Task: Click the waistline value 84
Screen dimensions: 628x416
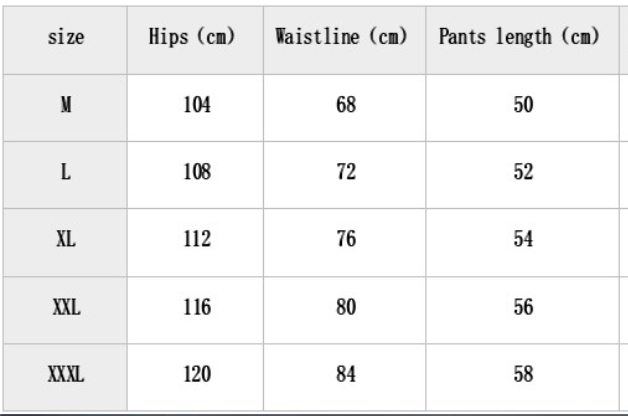Action: point(343,375)
